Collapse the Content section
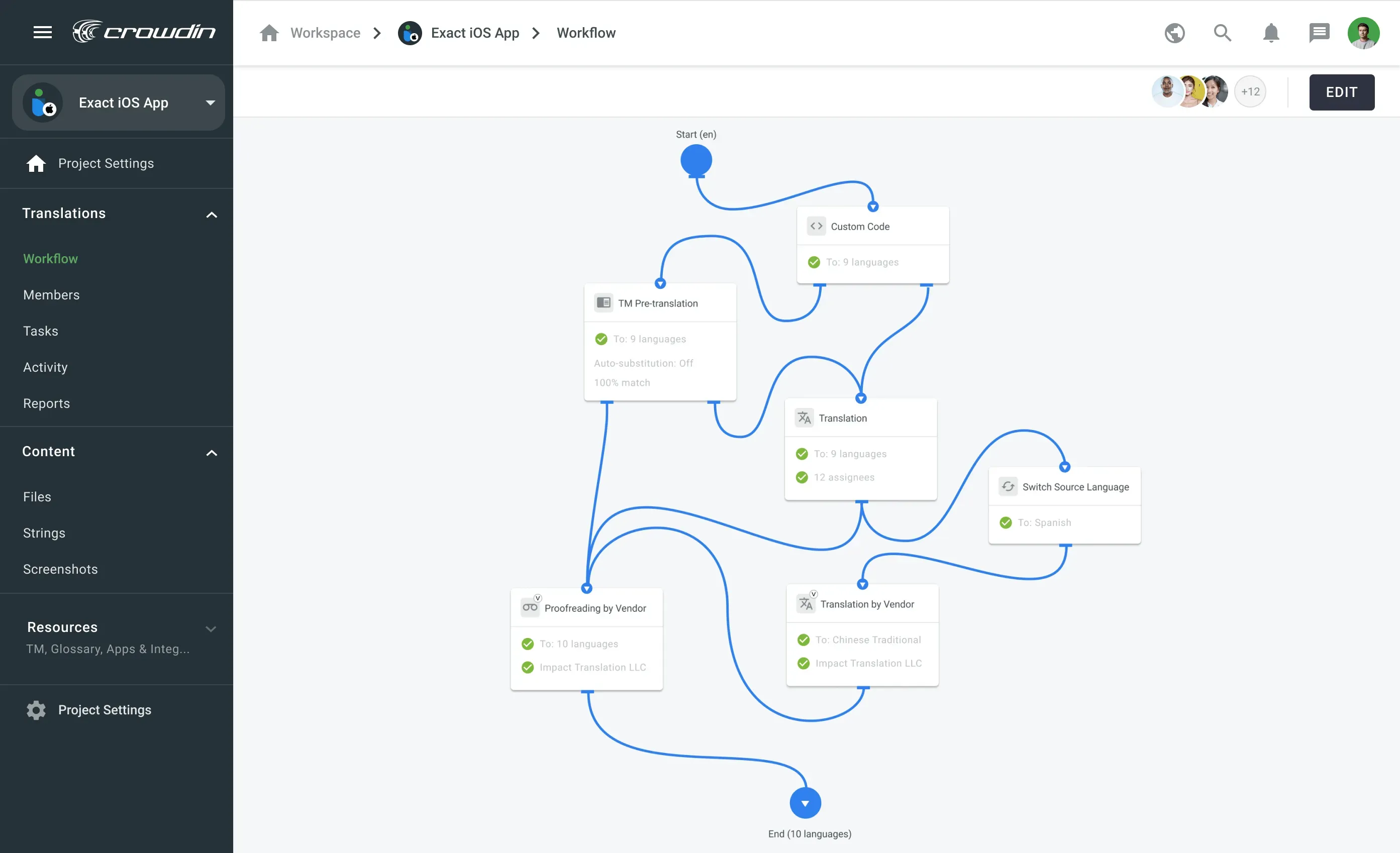Viewport: 1400px width, 853px height. point(211,453)
